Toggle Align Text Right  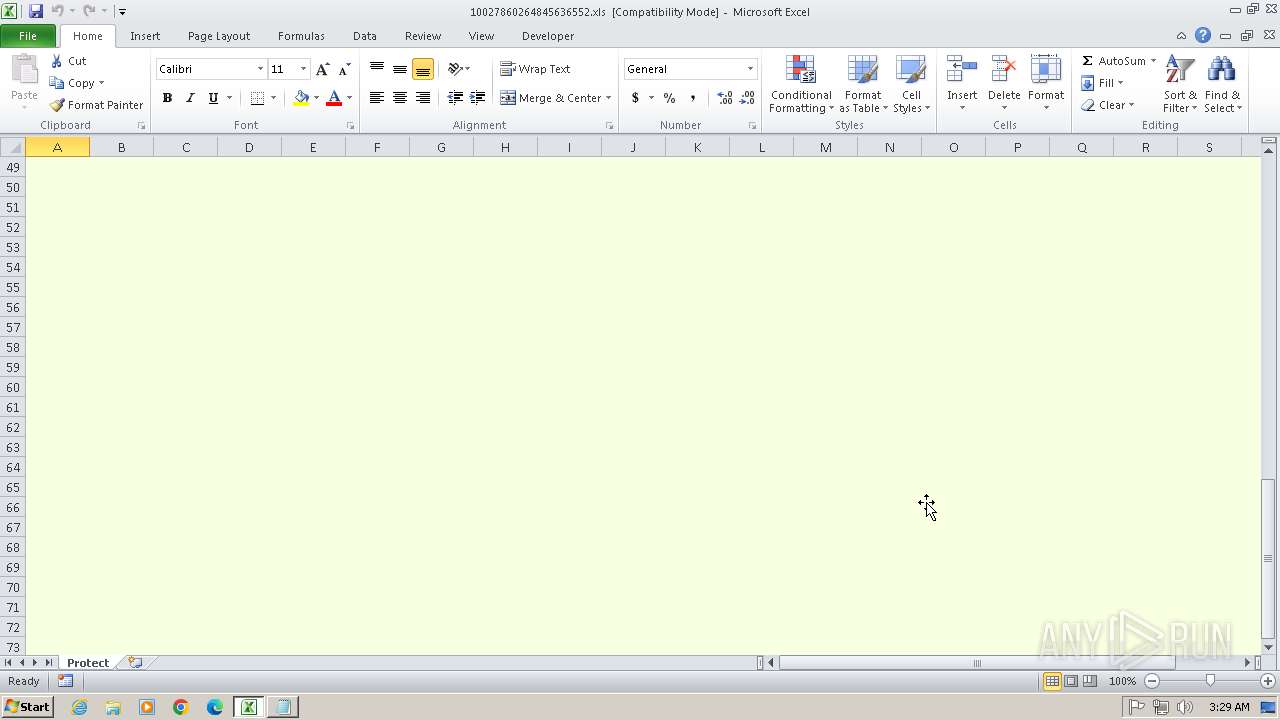point(423,98)
